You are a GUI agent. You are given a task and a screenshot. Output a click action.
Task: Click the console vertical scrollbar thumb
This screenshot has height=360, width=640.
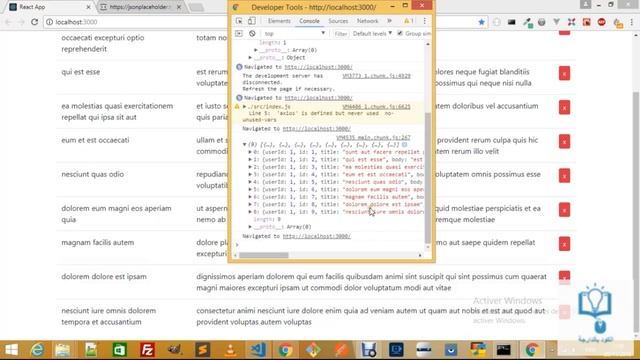[x=428, y=178]
